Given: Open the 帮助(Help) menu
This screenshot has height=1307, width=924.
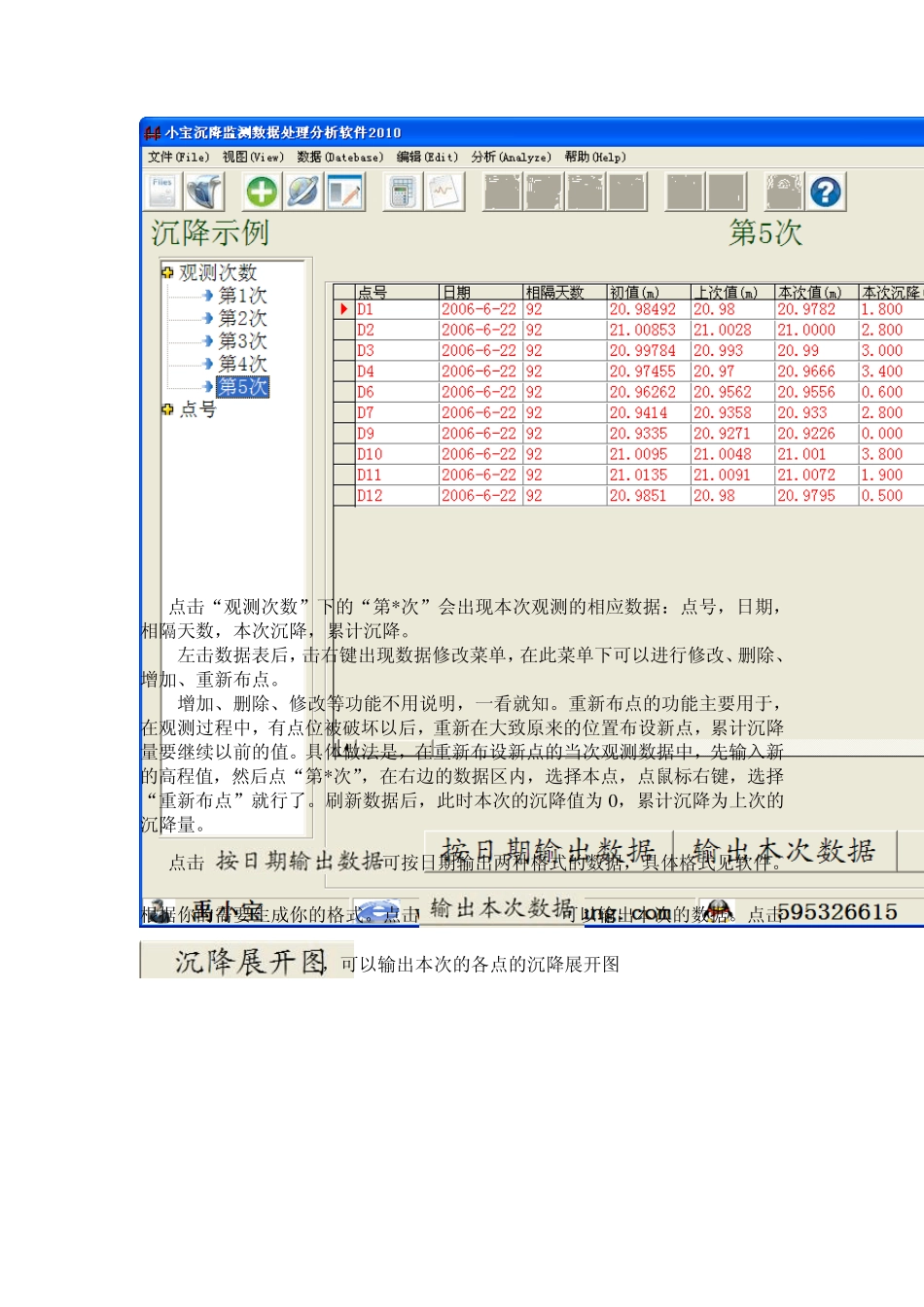Looking at the screenshot, I should (x=595, y=157).
